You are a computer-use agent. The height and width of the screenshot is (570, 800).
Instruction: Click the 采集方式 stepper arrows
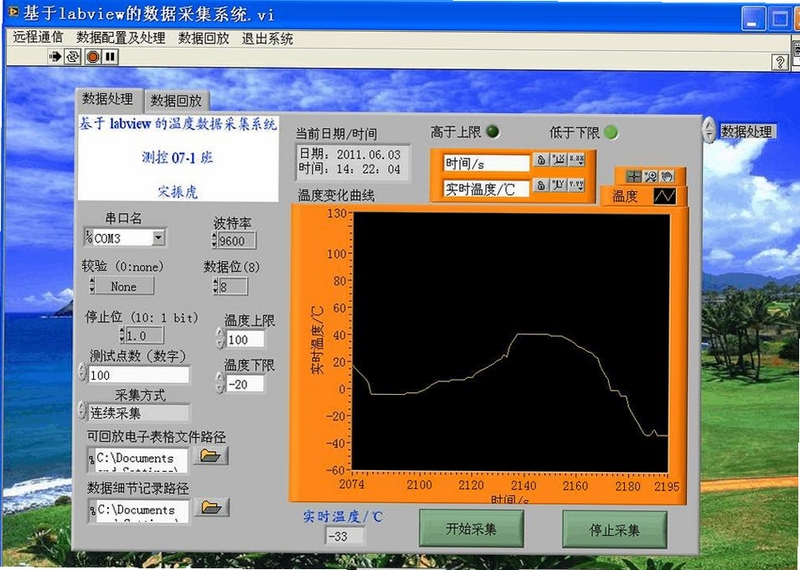(x=82, y=410)
